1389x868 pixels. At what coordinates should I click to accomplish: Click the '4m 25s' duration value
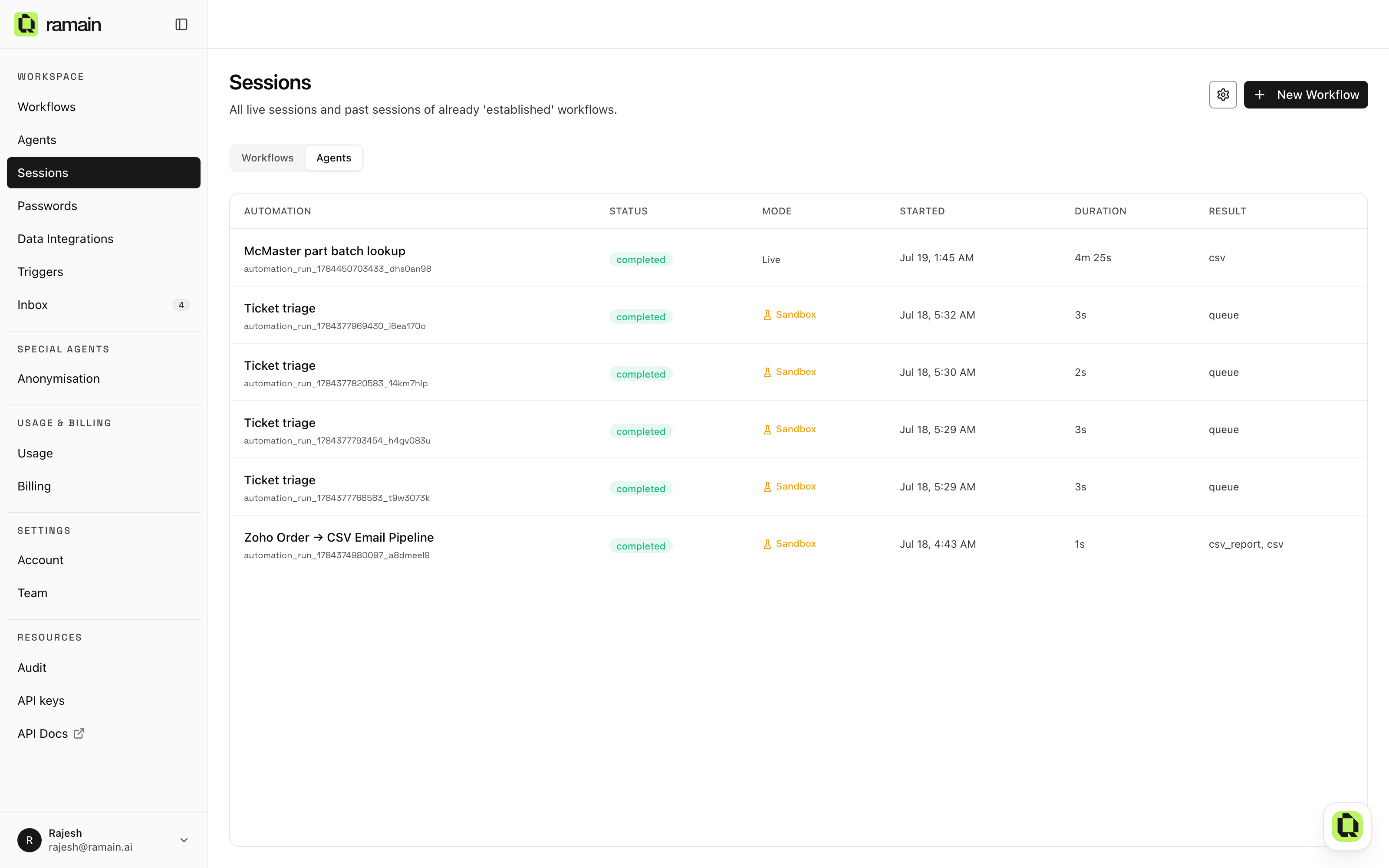pyautogui.click(x=1093, y=258)
